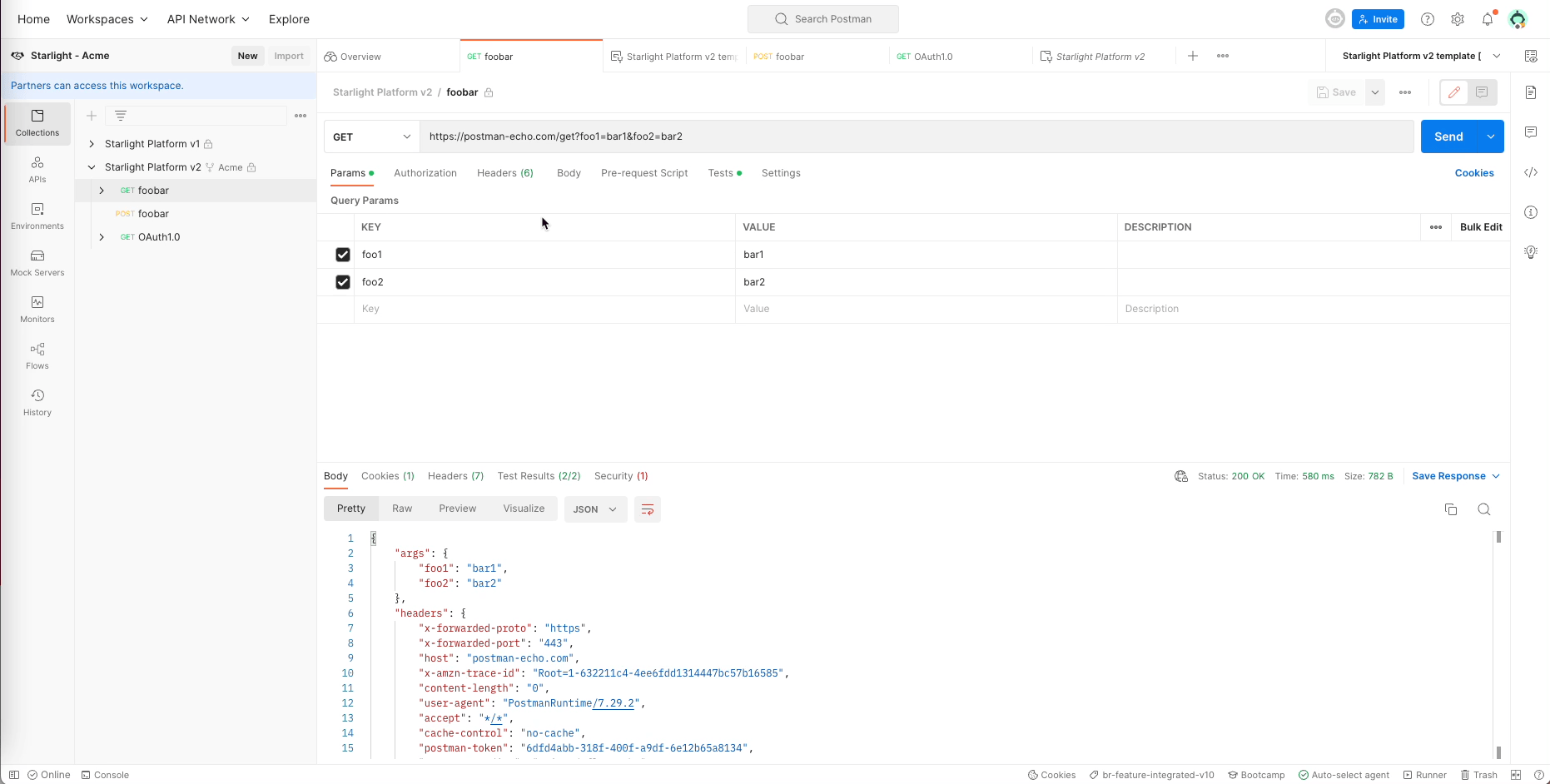Open the APIs sidebar panel
The height and width of the screenshot is (784, 1550).
coord(37,170)
